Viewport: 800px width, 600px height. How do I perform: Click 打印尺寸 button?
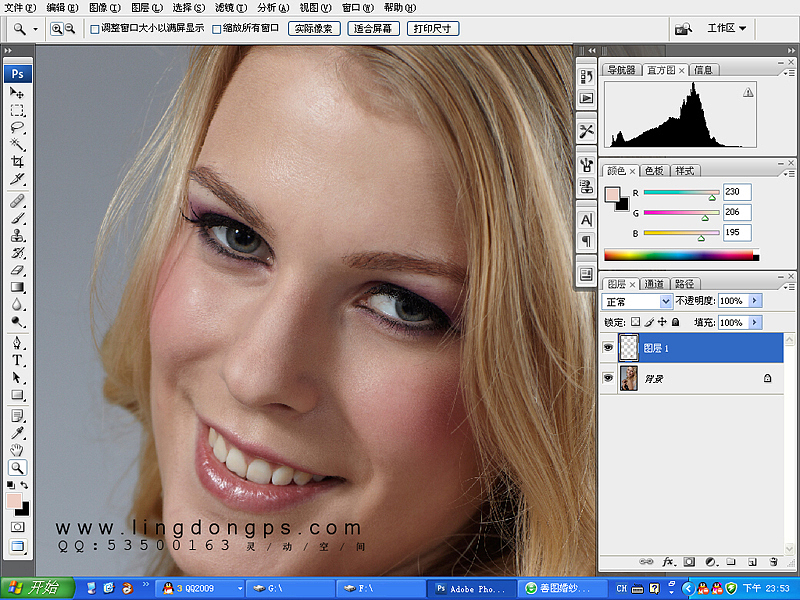coord(433,29)
